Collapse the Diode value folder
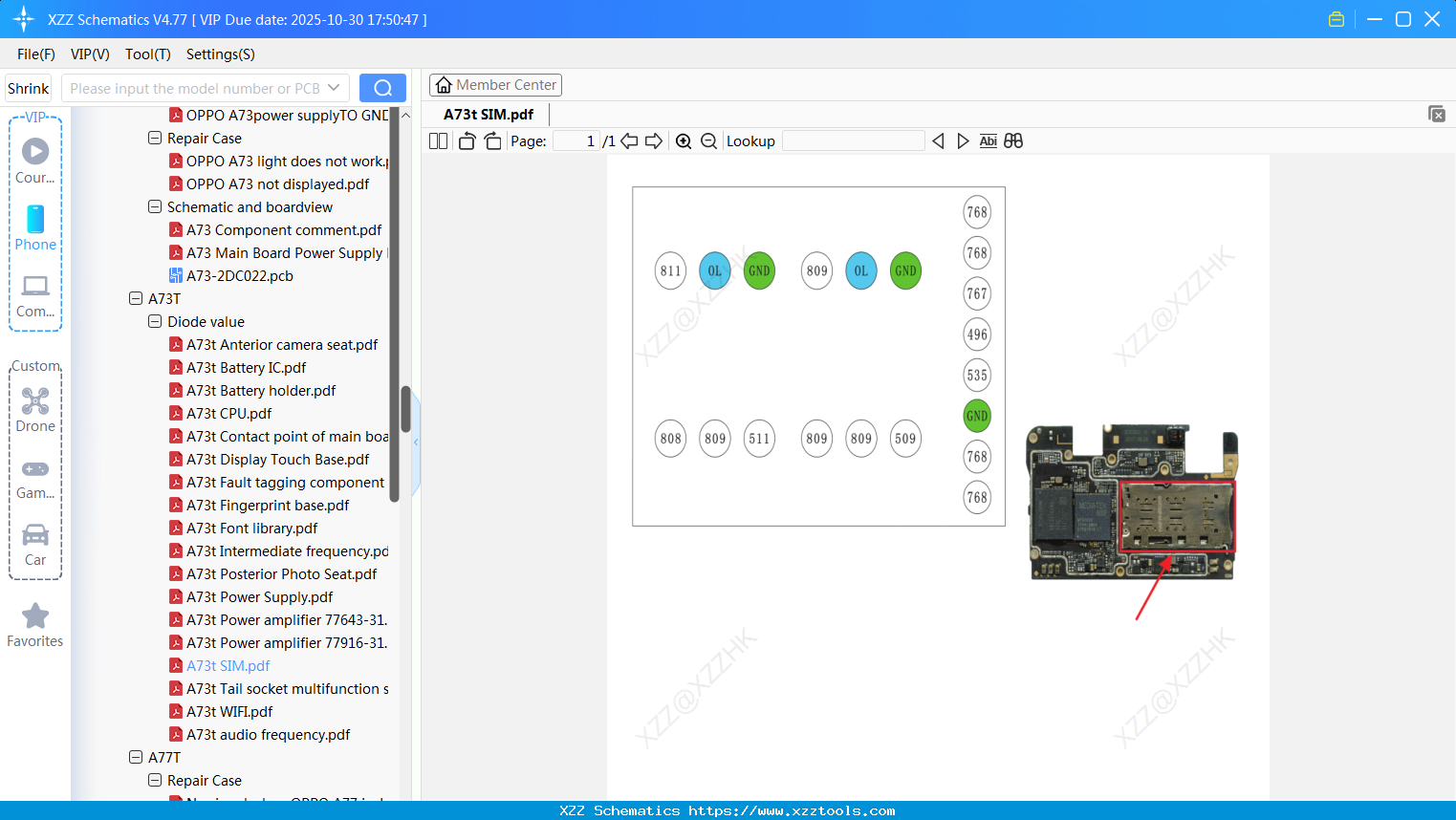 pos(155,321)
